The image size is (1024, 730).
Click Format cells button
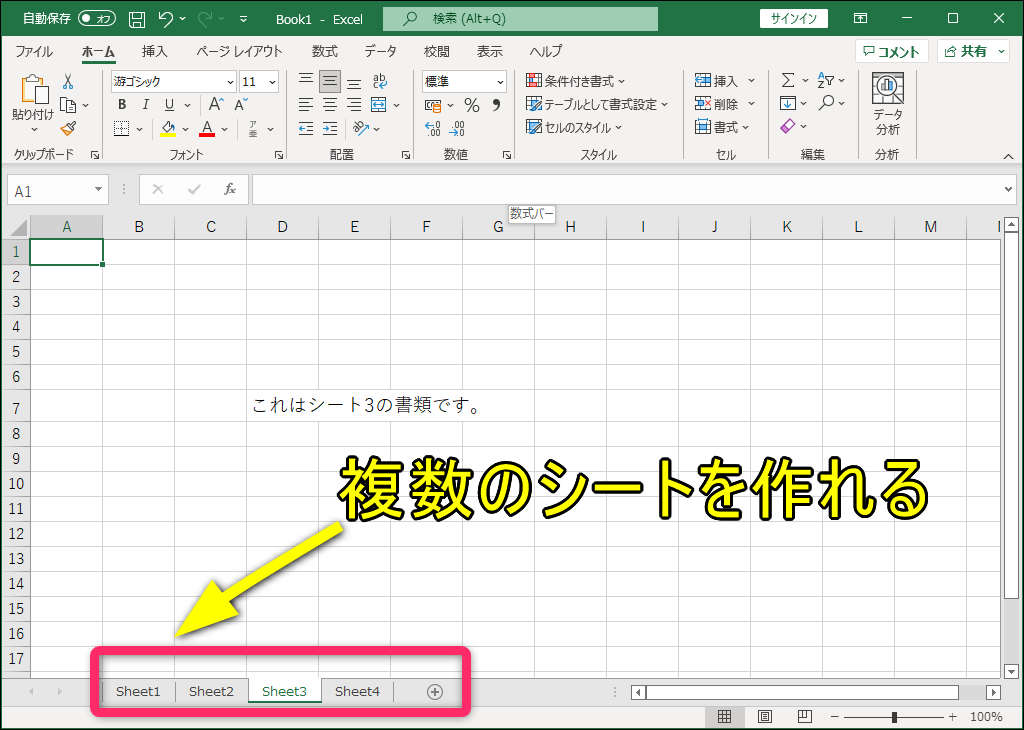click(716, 127)
